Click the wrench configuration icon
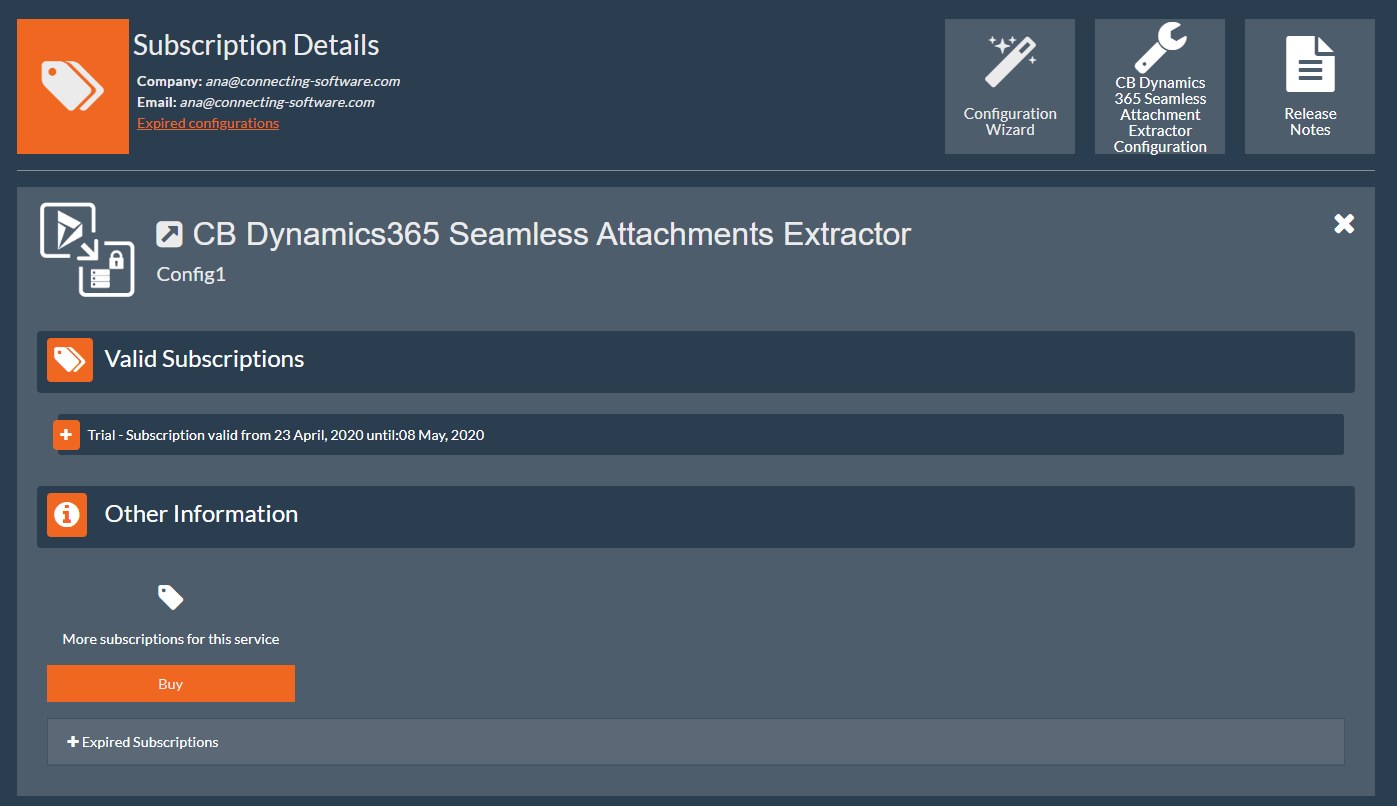The height and width of the screenshot is (806, 1397). [x=1160, y=47]
